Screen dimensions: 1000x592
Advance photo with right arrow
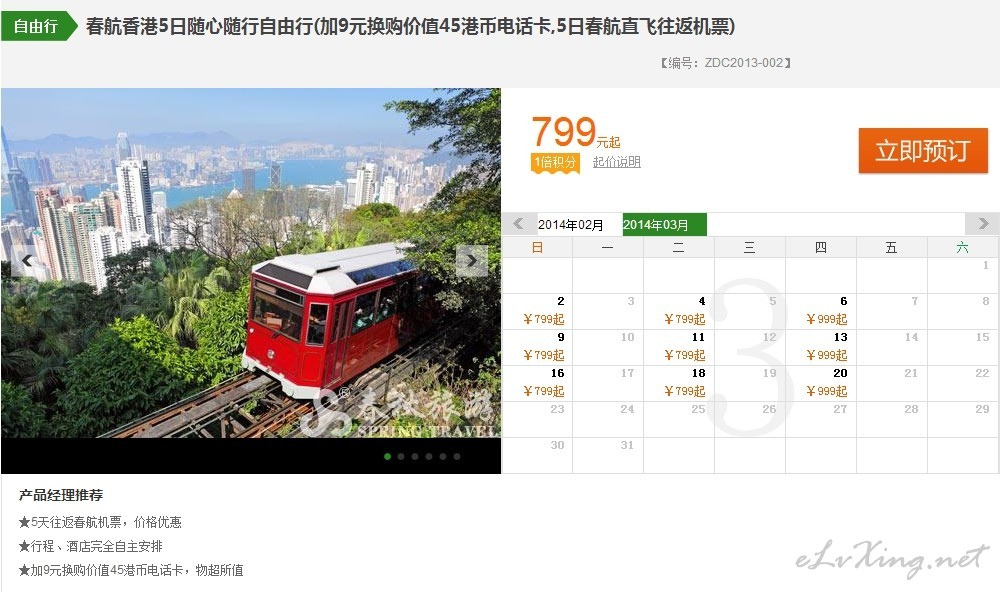tap(472, 260)
